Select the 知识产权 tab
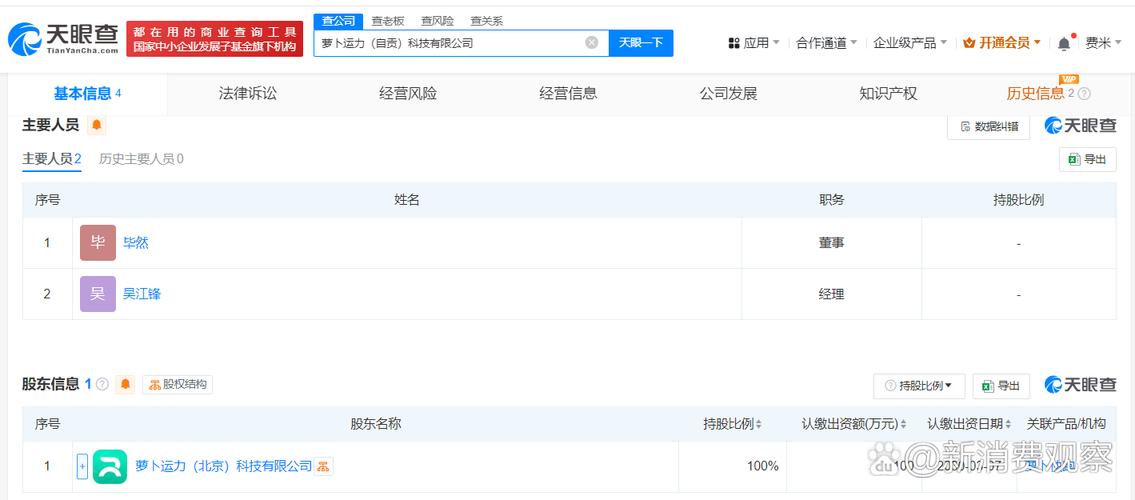 point(888,93)
